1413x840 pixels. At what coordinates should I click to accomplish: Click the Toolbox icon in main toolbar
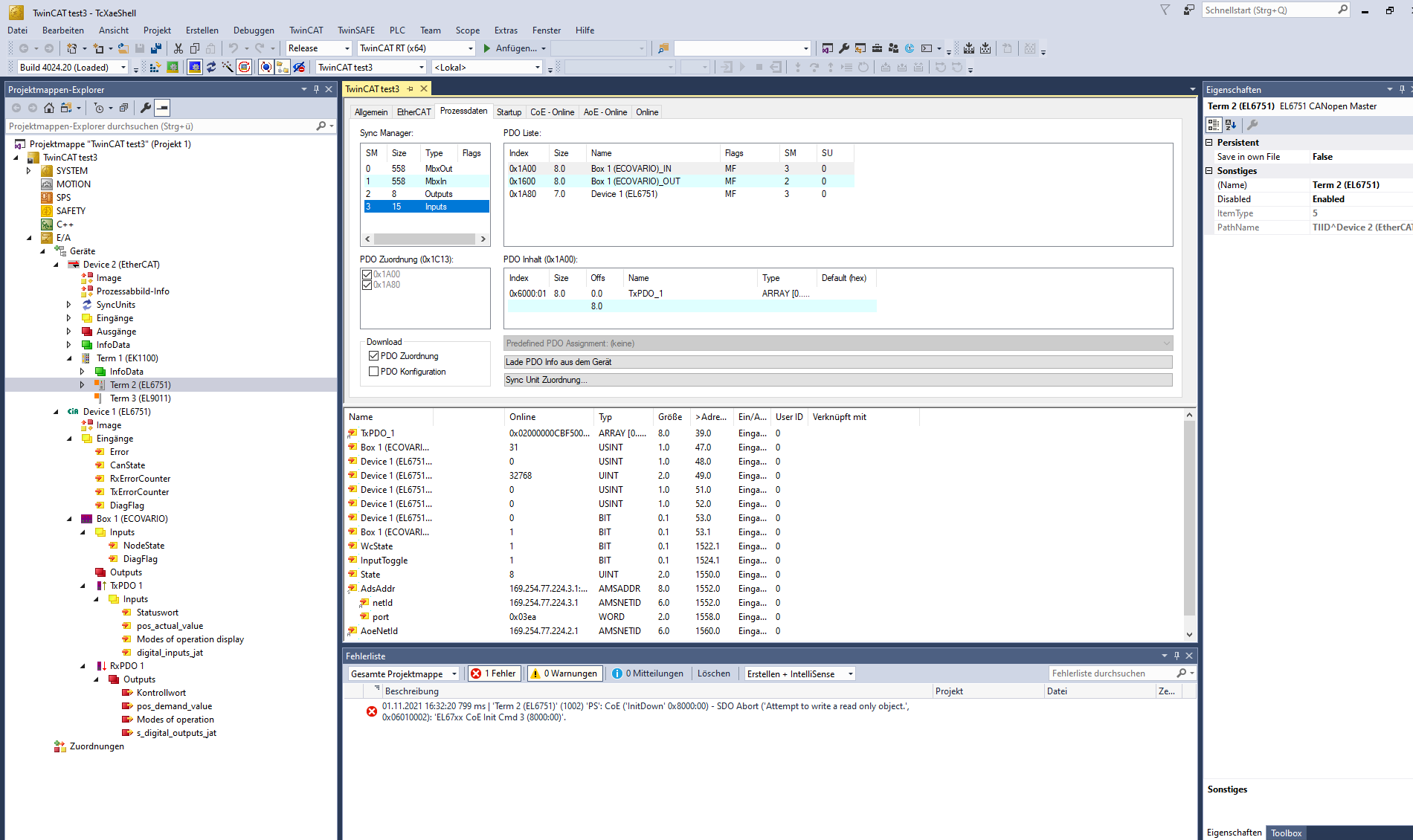(877, 48)
